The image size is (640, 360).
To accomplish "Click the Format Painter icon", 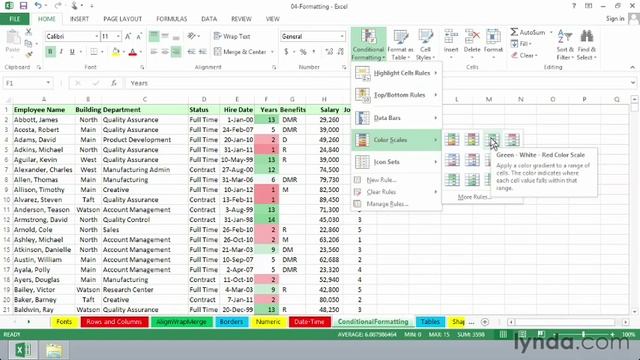I will [x=28, y=54].
